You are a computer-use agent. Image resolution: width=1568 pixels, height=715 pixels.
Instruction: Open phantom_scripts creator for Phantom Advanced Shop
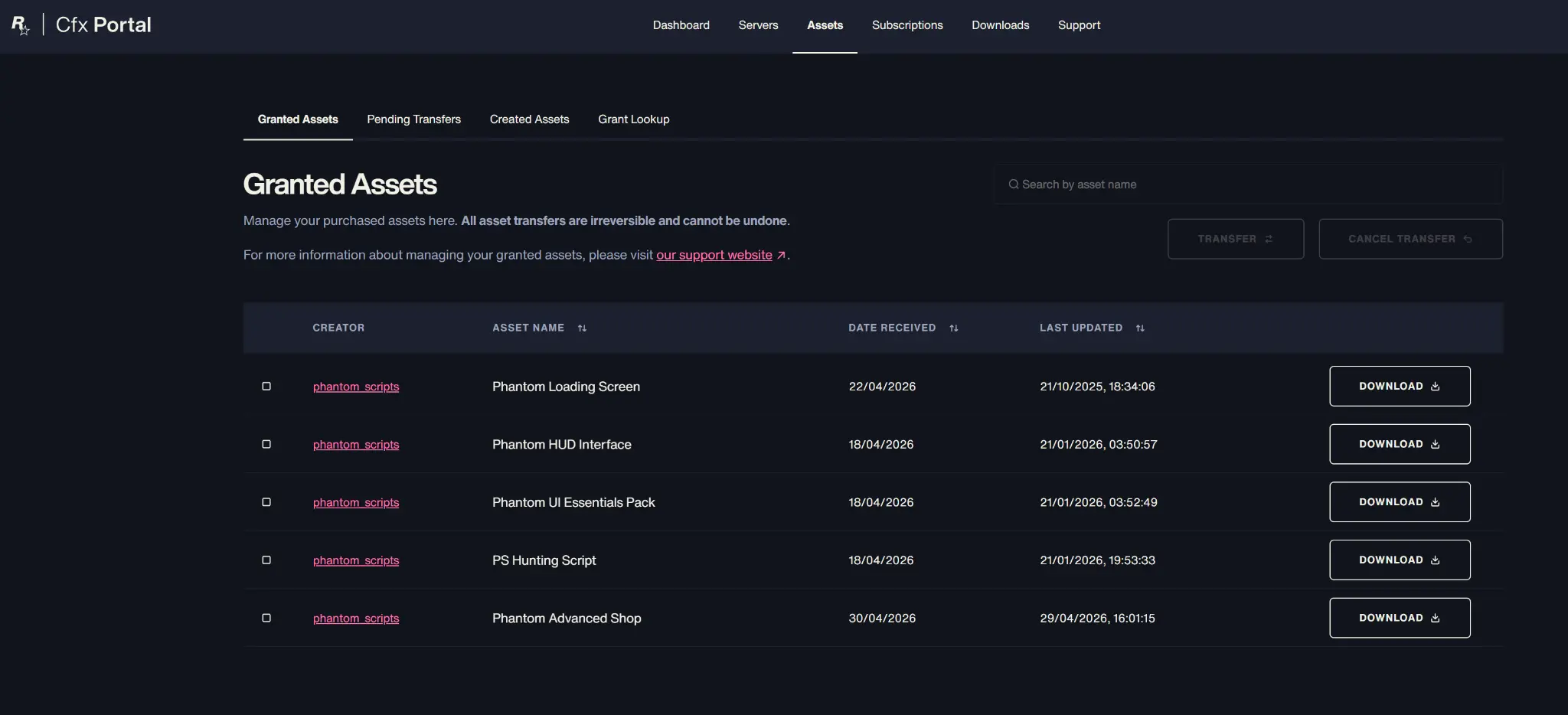(x=356, y=619)
